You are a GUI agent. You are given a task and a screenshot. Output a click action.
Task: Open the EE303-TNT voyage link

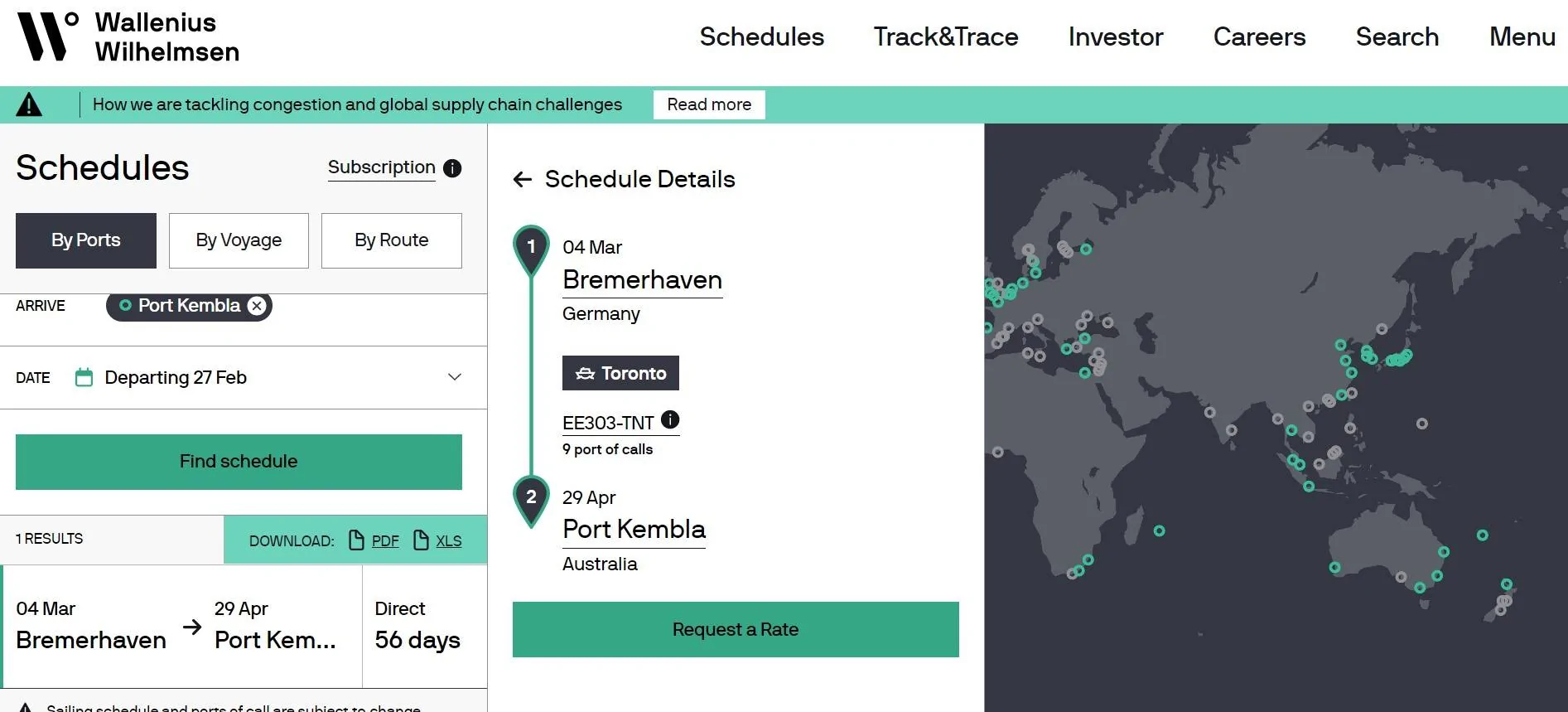608,424
